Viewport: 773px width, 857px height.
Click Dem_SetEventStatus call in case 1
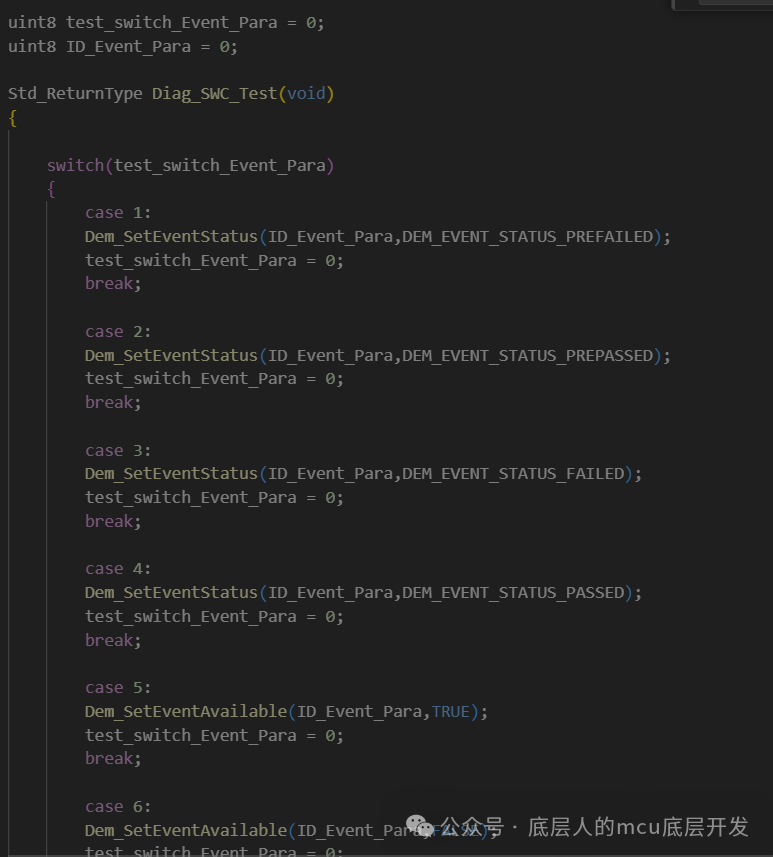click(x=171, y=237)
